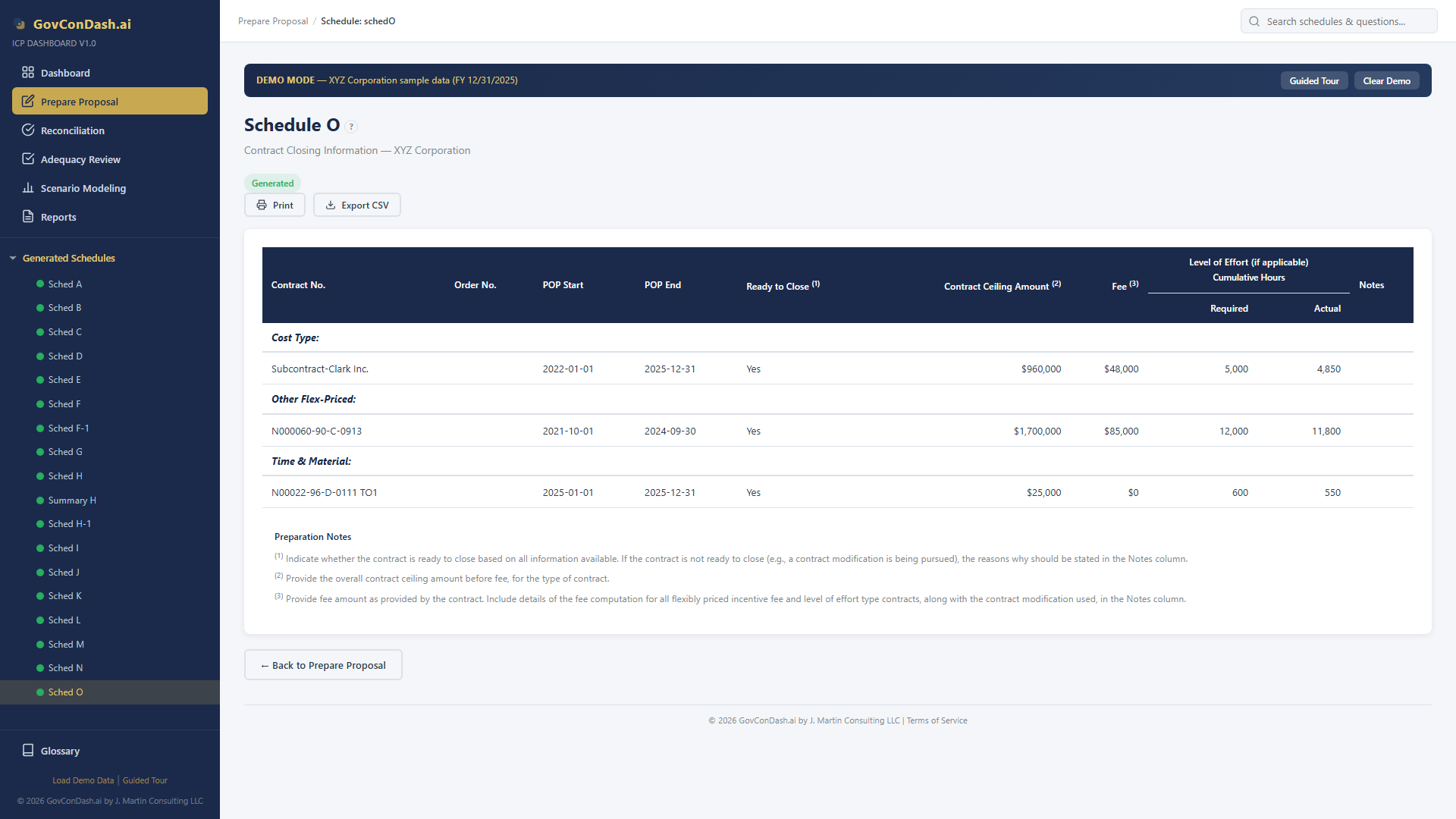Viewport: 1456px width, 819px height.
Task: Open the Glossary book icon
Action: (x=28, y=751)
